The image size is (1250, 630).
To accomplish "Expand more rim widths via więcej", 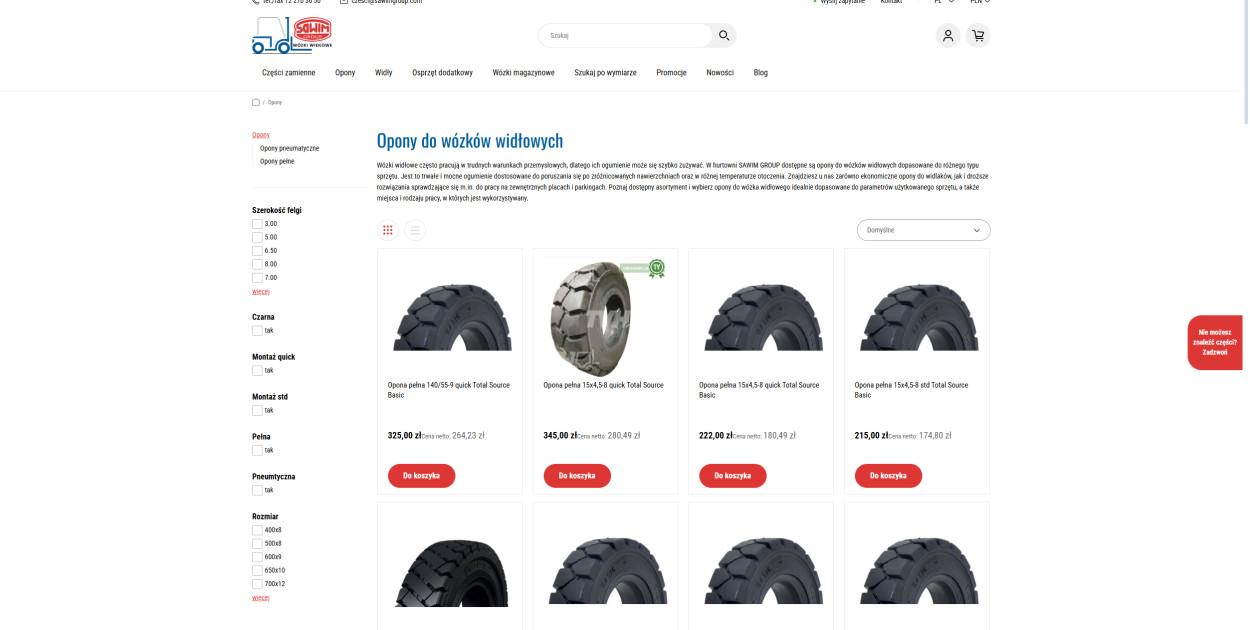I will coord(261,292).
